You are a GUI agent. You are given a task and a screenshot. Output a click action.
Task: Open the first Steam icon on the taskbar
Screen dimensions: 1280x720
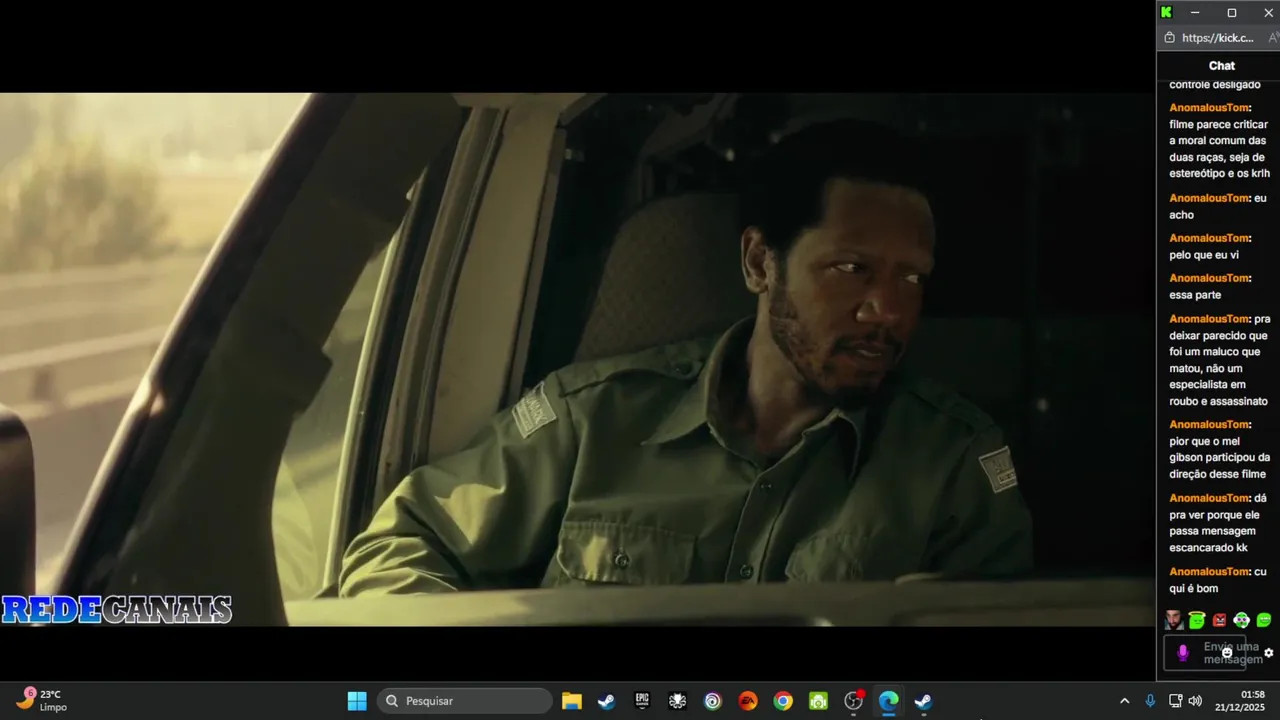[607, 701]
